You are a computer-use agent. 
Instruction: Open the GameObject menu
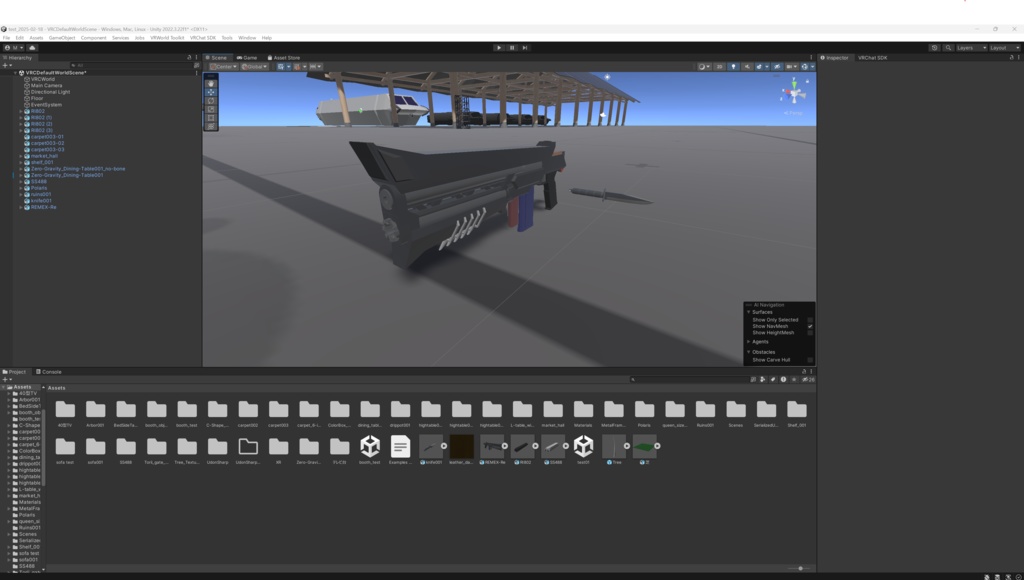coord(62,38)
